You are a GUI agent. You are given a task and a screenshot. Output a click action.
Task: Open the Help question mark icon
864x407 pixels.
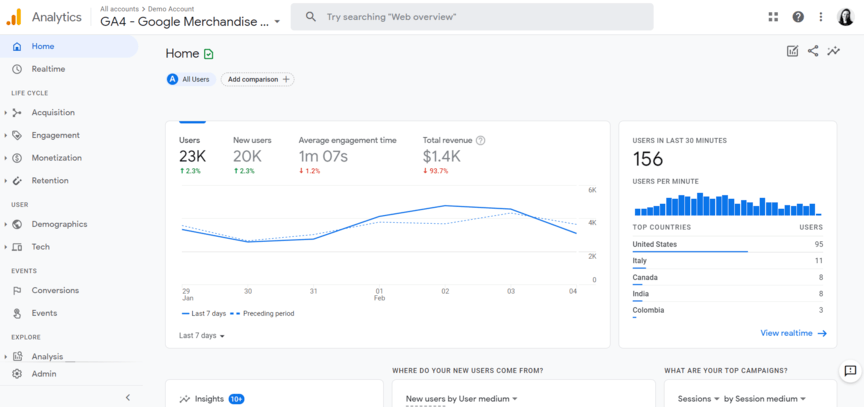798,17
